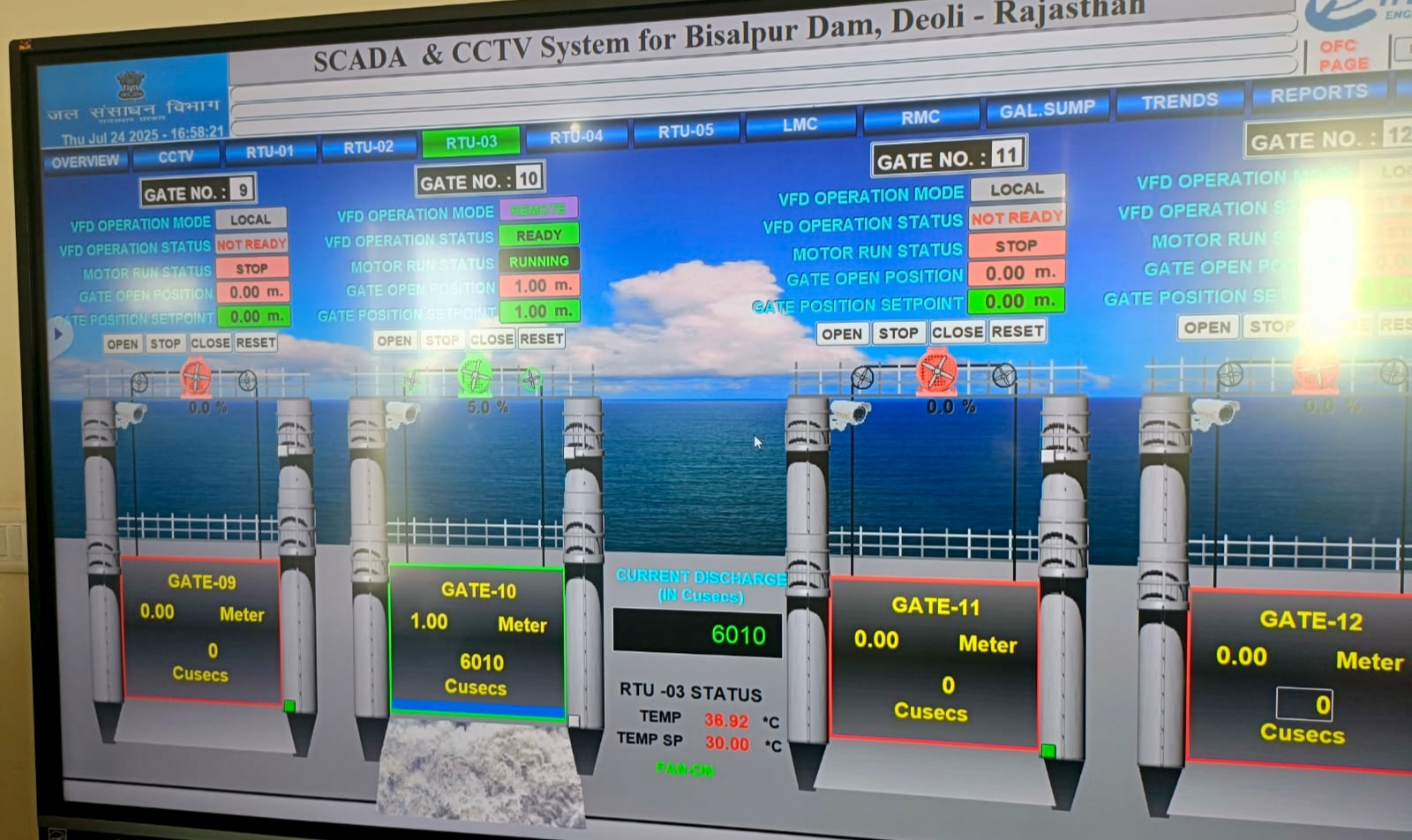Viewport: 1412px width, 840px height.
Task: Open the CCTV camera icon at Gate 12
Action: pyautogui.click(x=1215, y=412)
